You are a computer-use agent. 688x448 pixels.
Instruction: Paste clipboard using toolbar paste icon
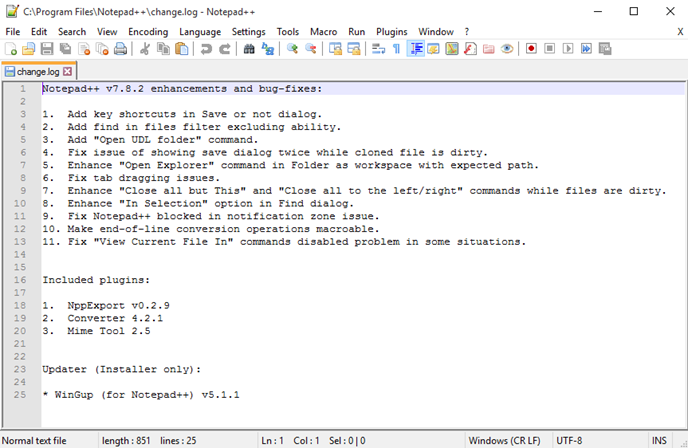(x=181, y=49)
